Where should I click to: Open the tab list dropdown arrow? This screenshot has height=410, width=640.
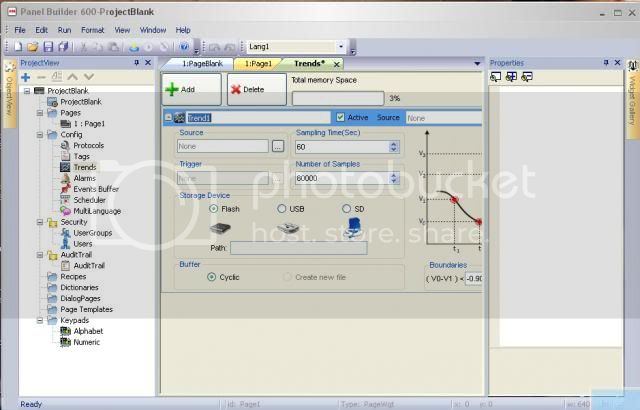[477, 63]
